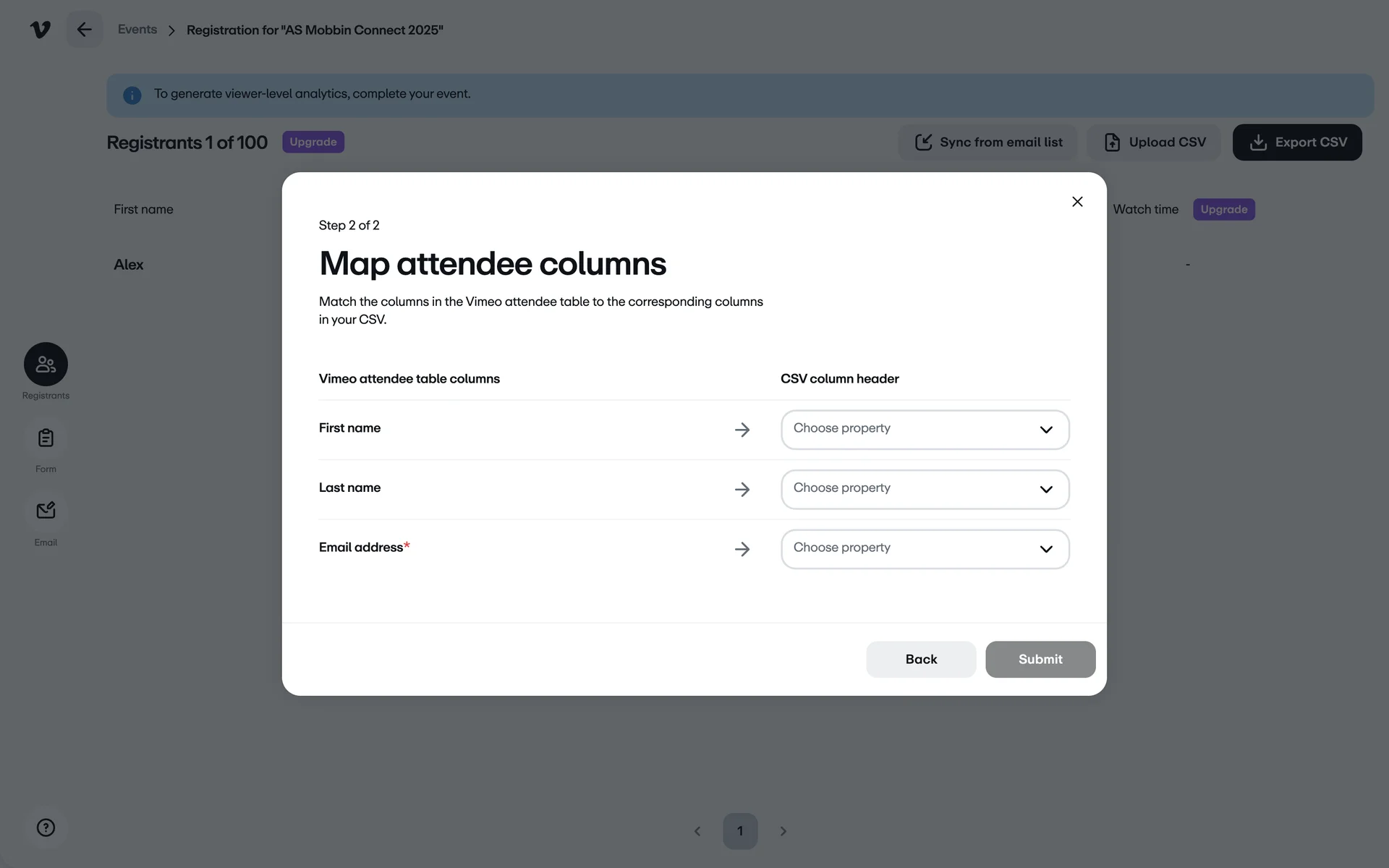Click the Upload CSV button

[x=1155, y=142]
